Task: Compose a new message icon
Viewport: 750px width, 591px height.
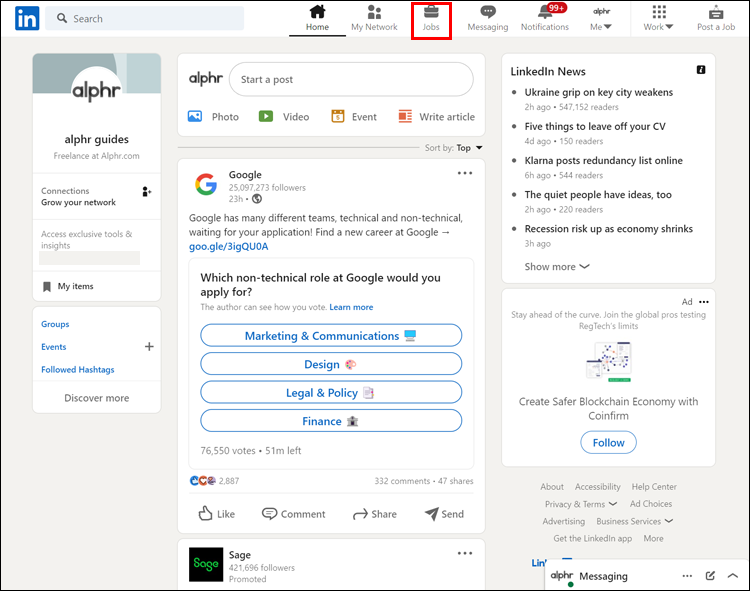Action: [710, 576]
